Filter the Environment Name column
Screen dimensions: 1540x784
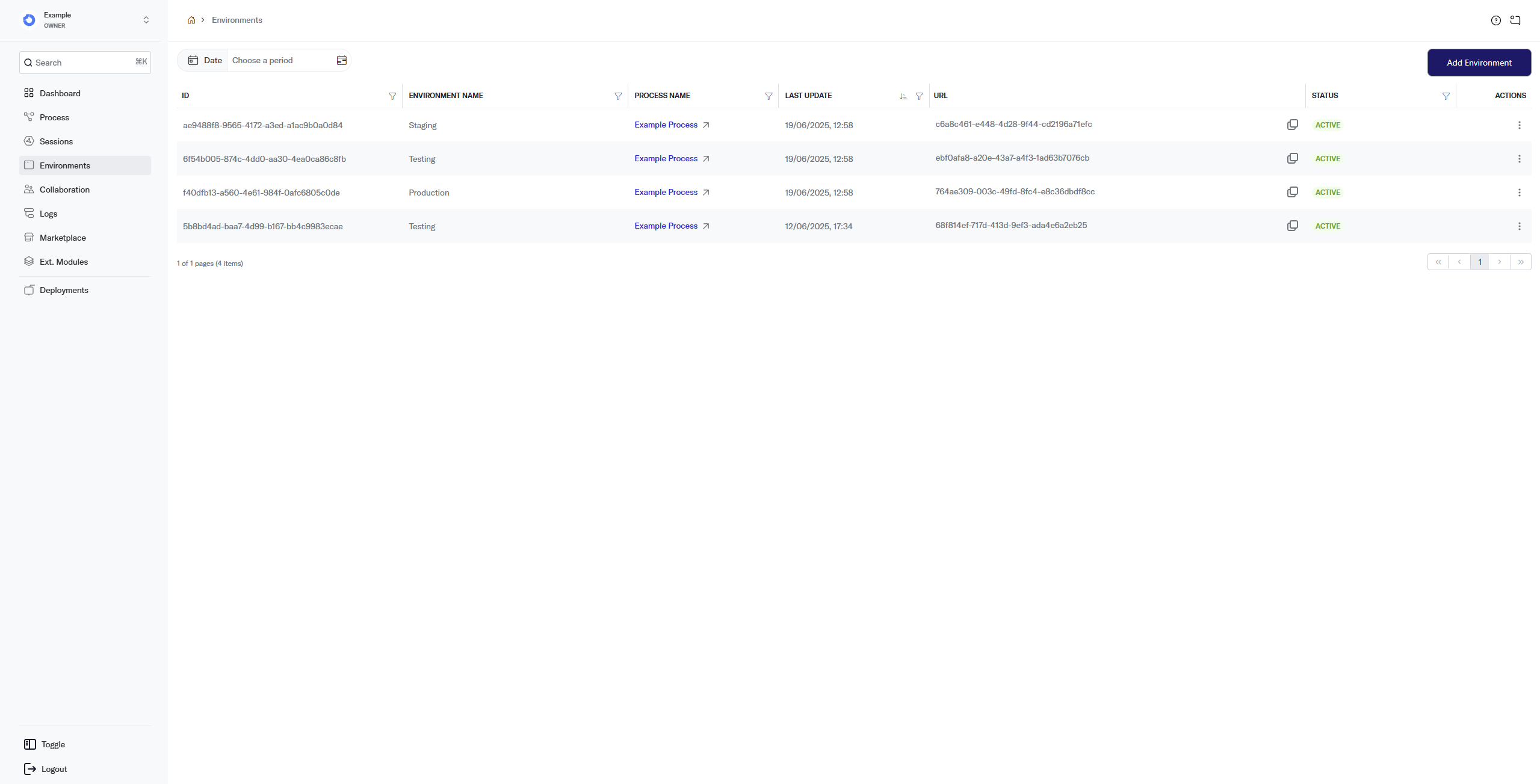[x=618, y=96]
